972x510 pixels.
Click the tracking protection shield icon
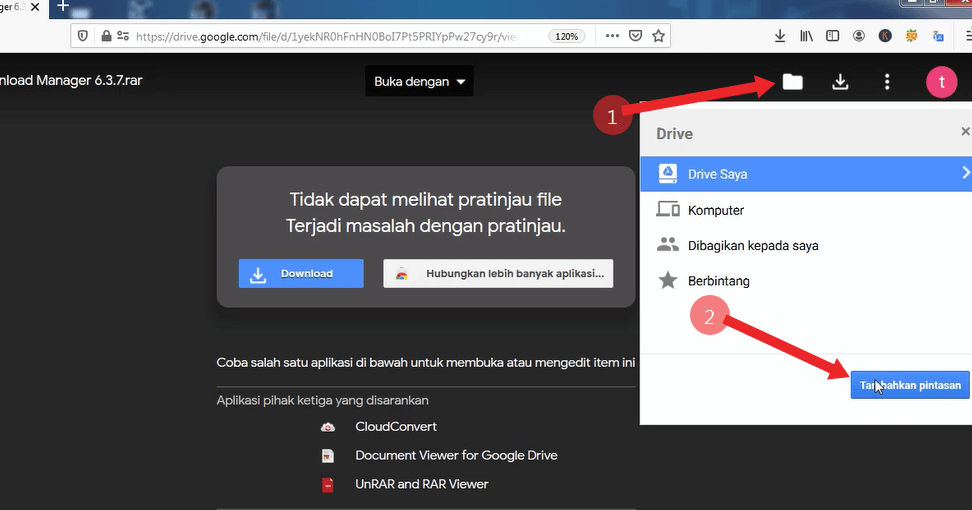tap(82, 36)
